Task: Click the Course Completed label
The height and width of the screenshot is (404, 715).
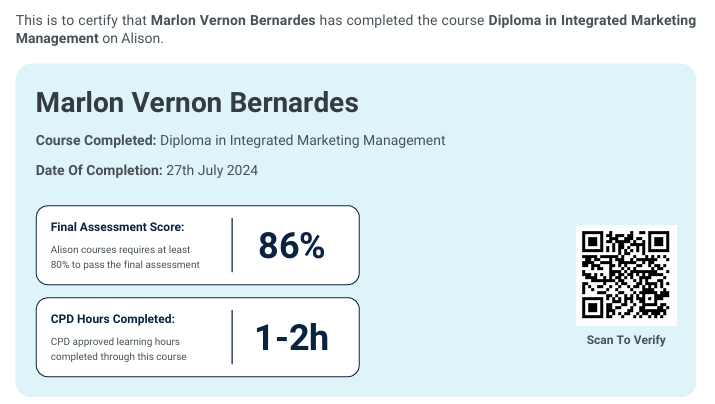Action: tap(95, 140)
